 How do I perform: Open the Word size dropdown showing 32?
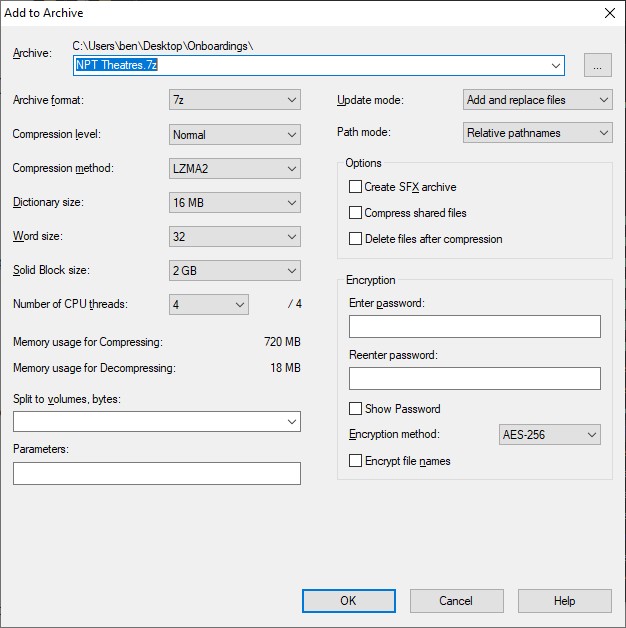click(234, 237)
